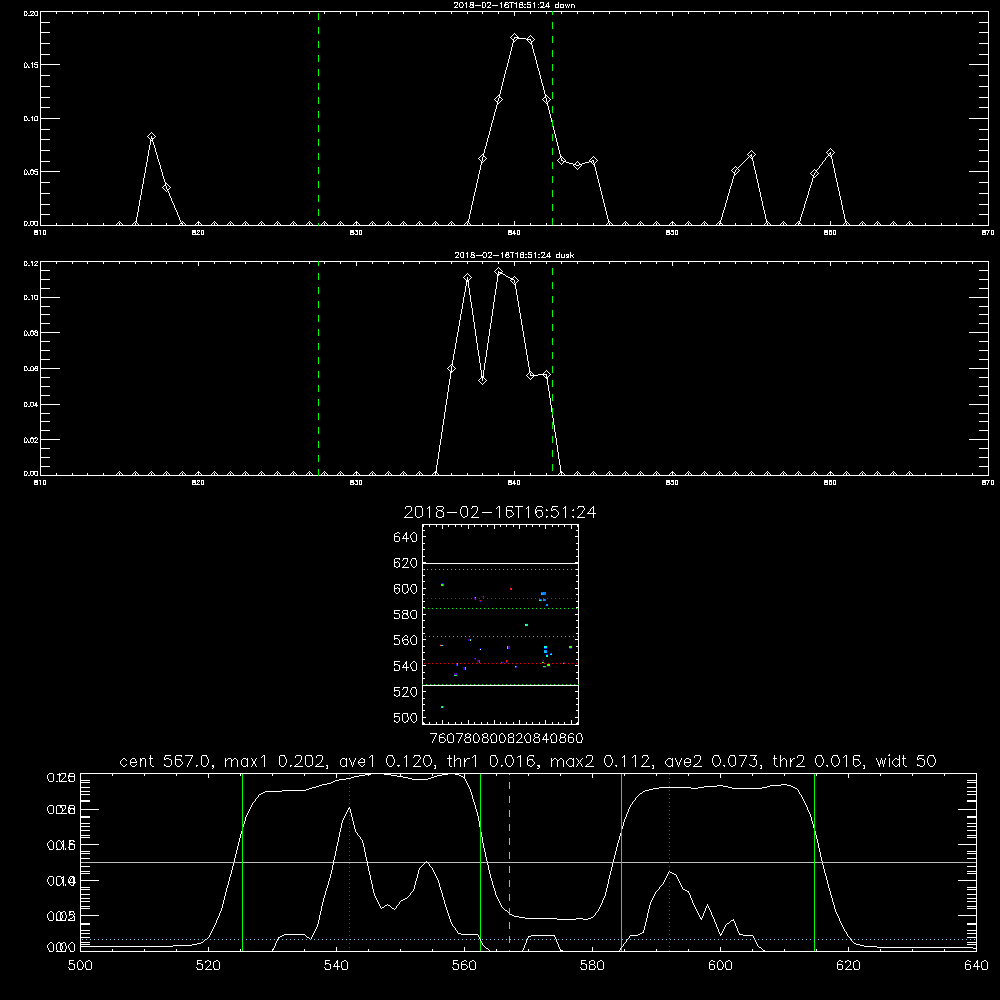
Task: Click the lower red dotted line in scatter plot
Action: click(500, 664)
